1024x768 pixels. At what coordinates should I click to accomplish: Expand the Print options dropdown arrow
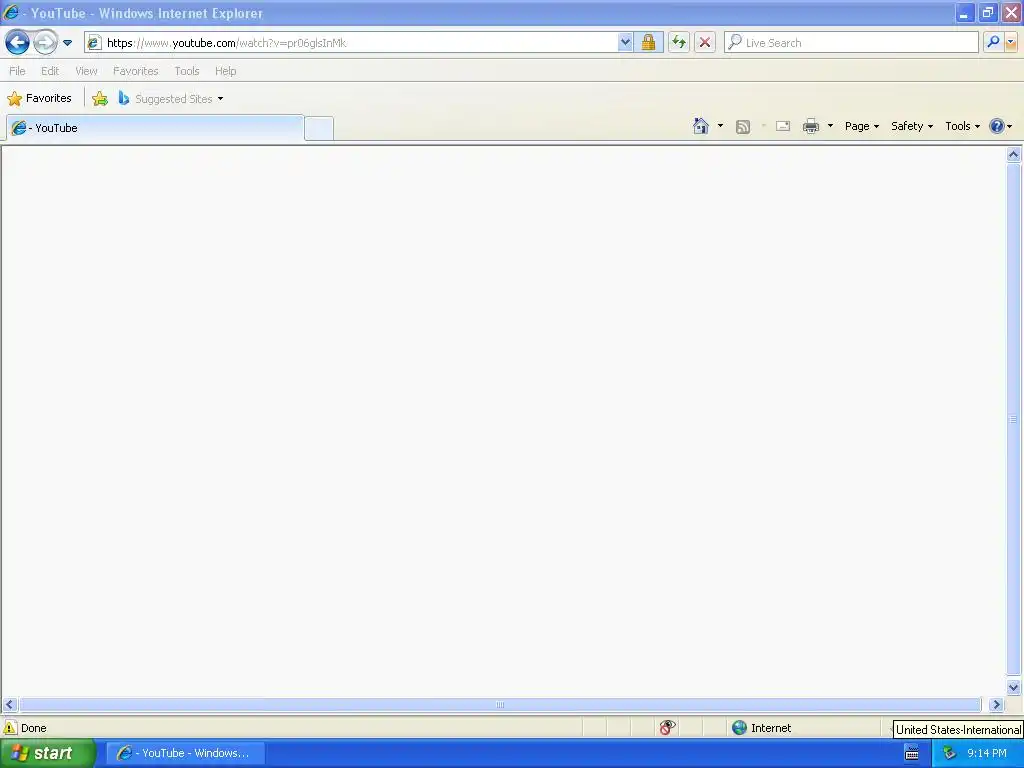(x=830, y=126)
